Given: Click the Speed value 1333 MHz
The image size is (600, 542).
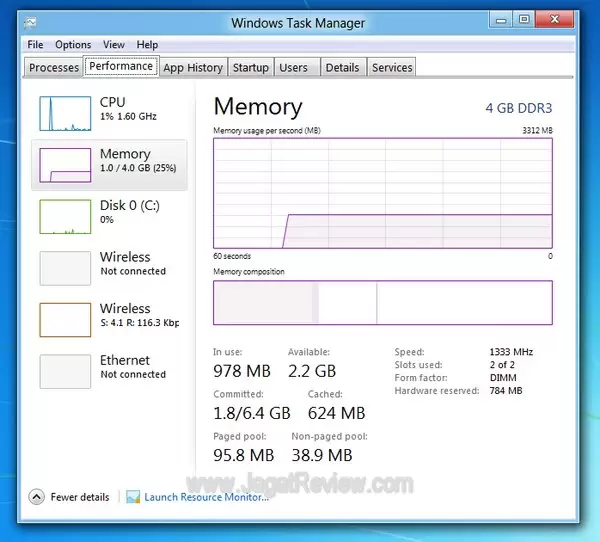Looking at the screenshot, I should [511, 352].
